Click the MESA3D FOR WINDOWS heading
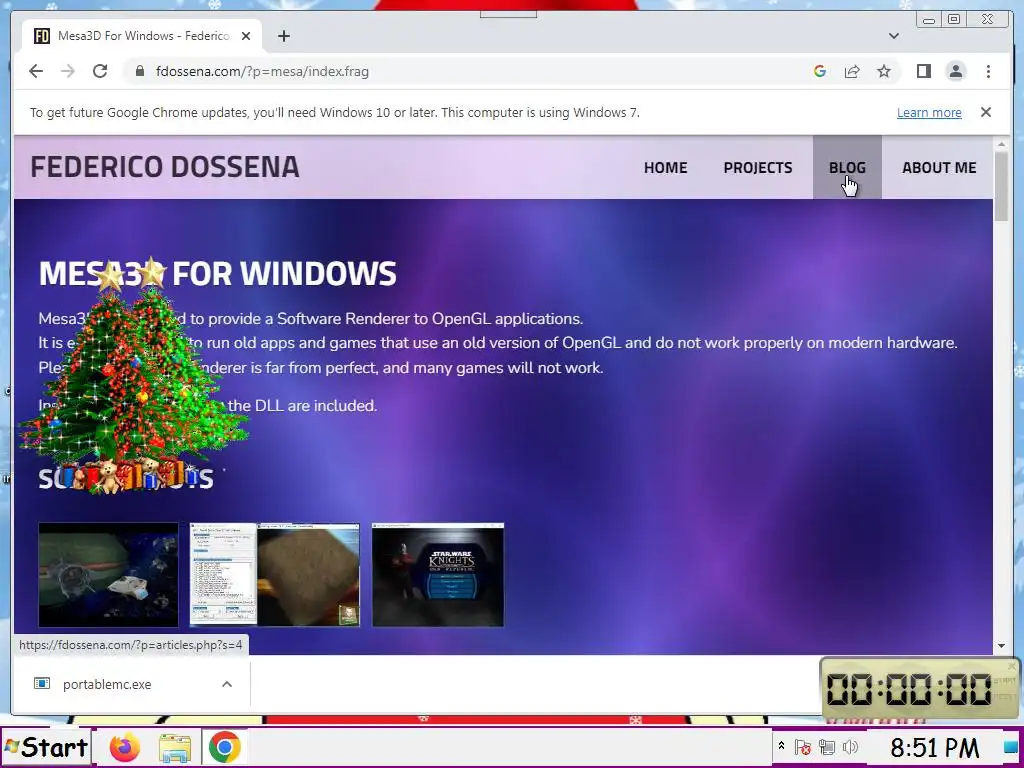This screenshot has height=768, width=1024. point(217,273)
